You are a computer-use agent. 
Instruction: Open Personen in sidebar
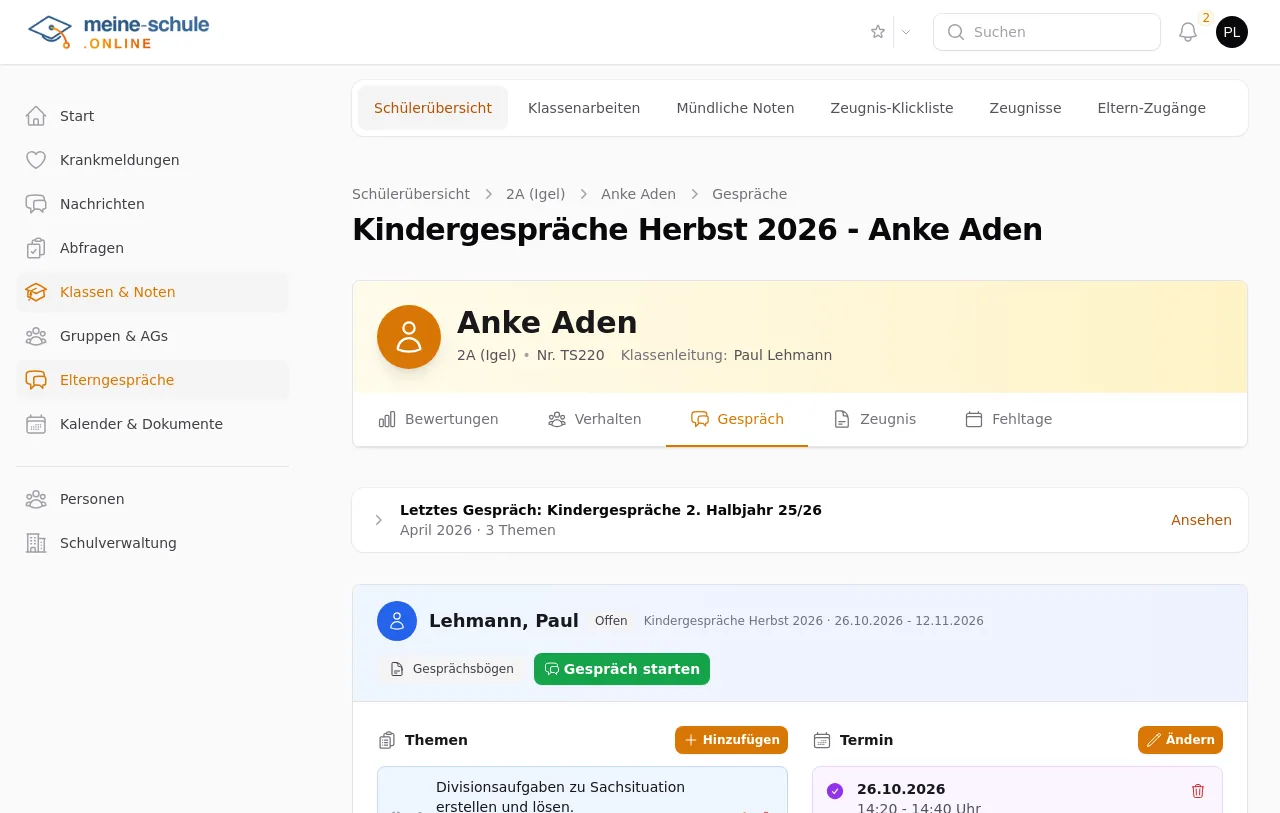152,499
